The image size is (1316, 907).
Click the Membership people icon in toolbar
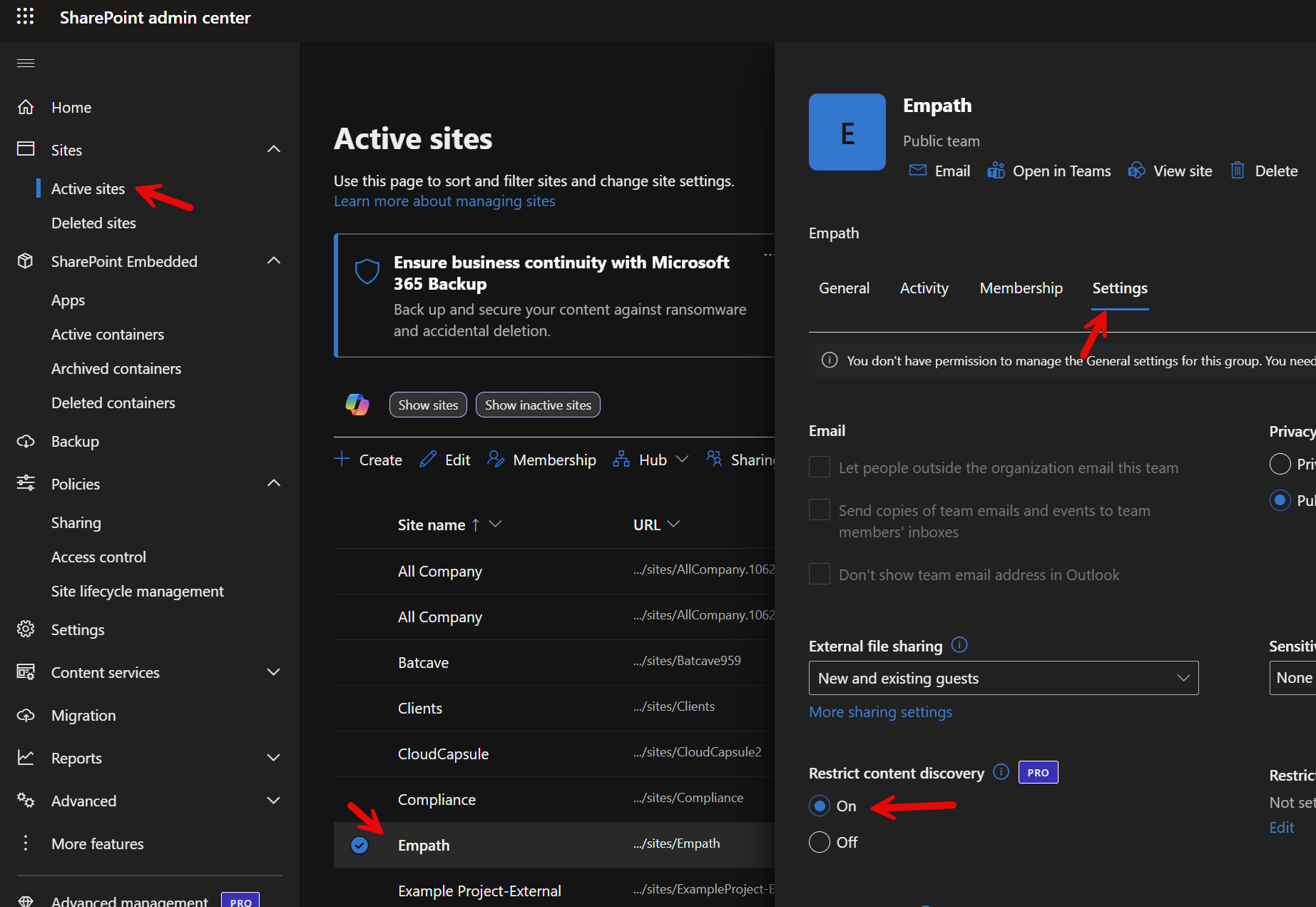click(x=496, y=459)
